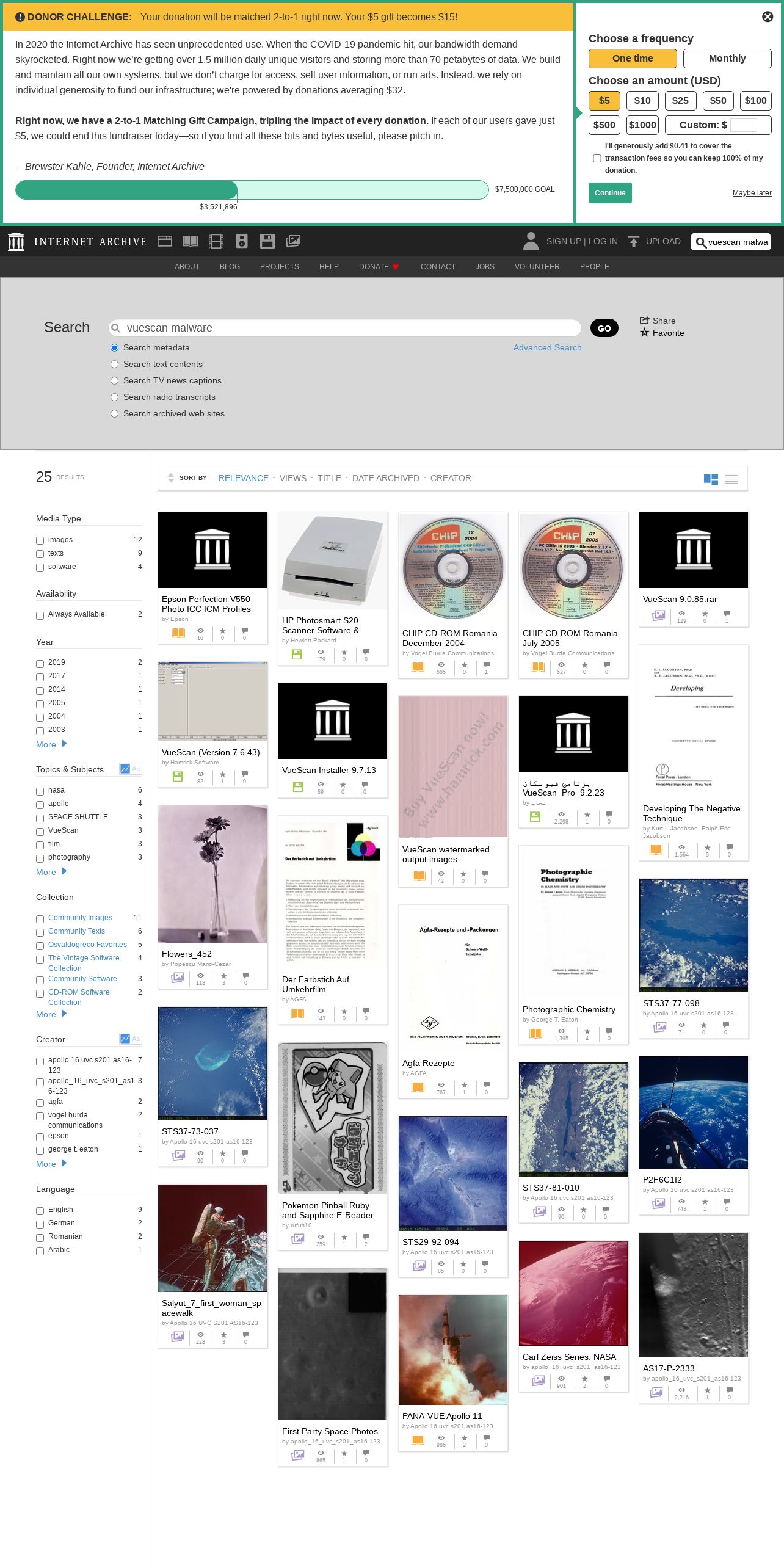Sort results by VIEWS

tap(293, 478)
